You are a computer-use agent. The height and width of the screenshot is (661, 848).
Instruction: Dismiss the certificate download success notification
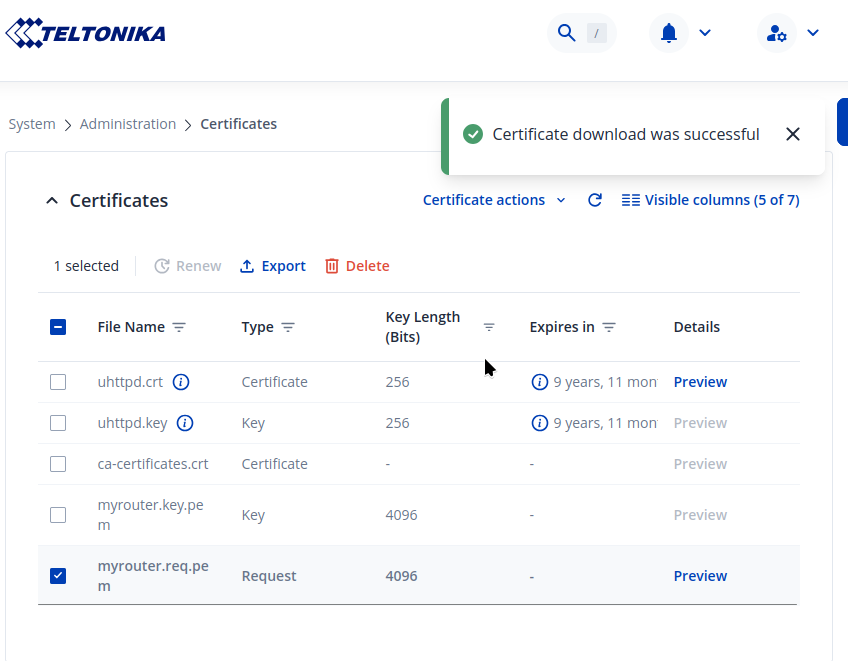point(793,134)
